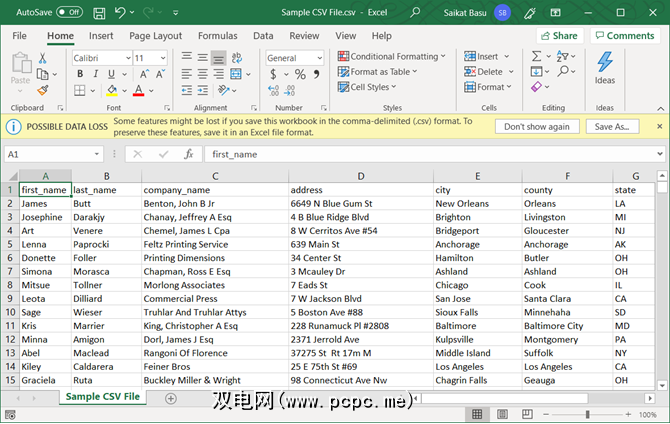Open the Formulas ribbon tab
670x424 pixels.
pos(217,36)
